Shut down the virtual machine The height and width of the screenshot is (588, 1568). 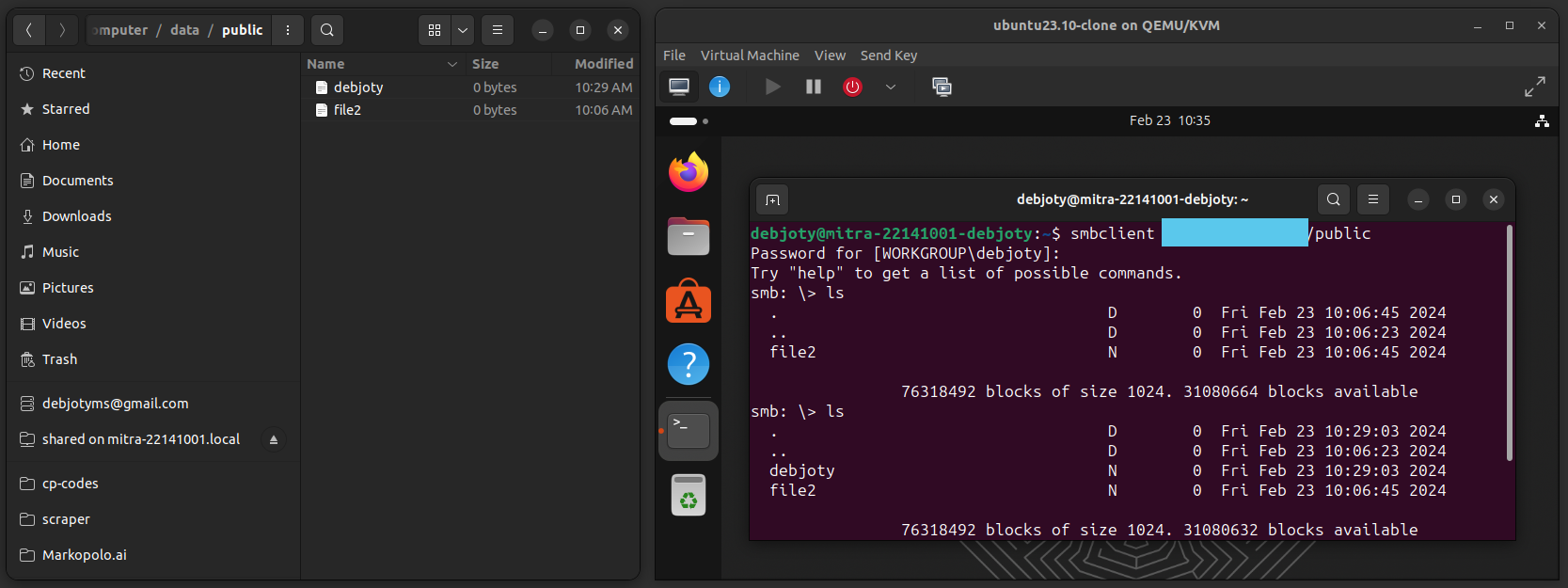pos(853,87)
